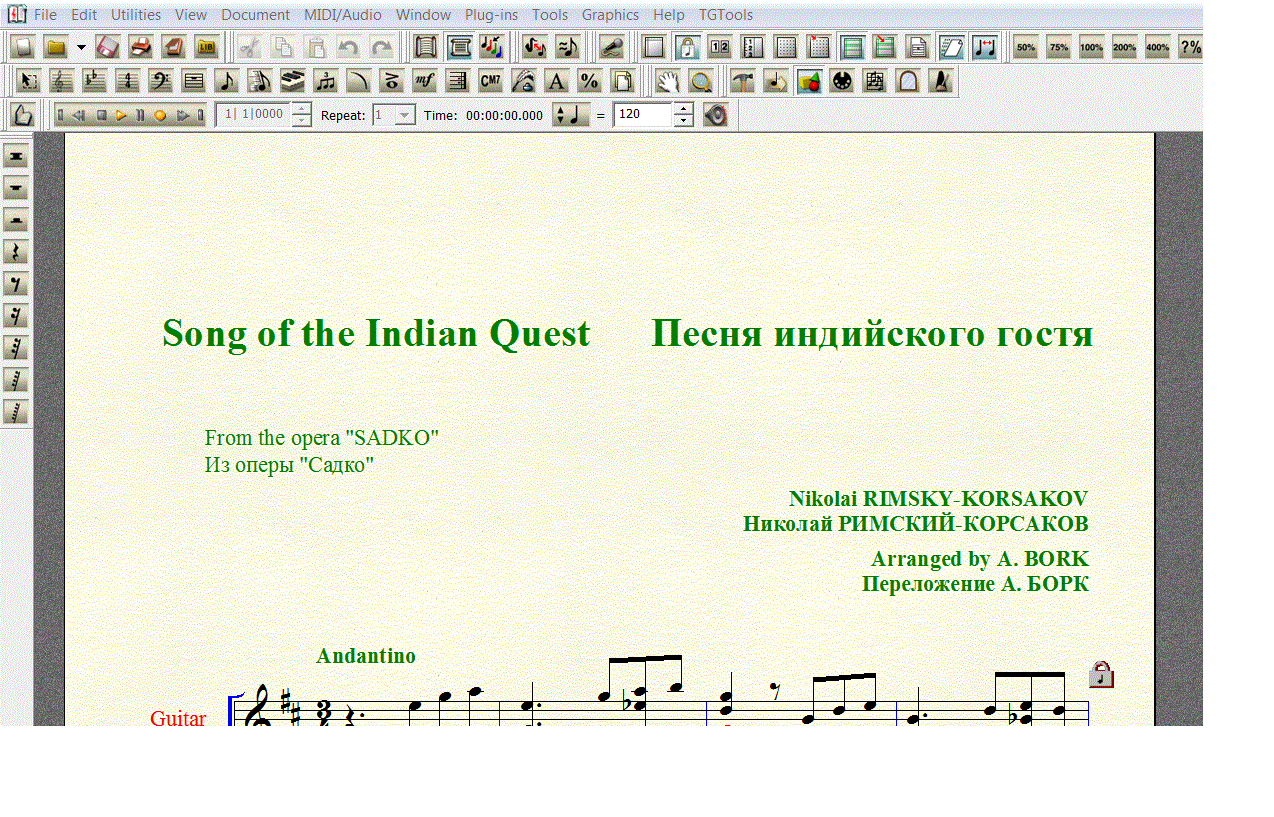Viewport: 1274px width, 817px height.
Task: Select the Hand Grabber tool
Action: click(x=668, y=81)
